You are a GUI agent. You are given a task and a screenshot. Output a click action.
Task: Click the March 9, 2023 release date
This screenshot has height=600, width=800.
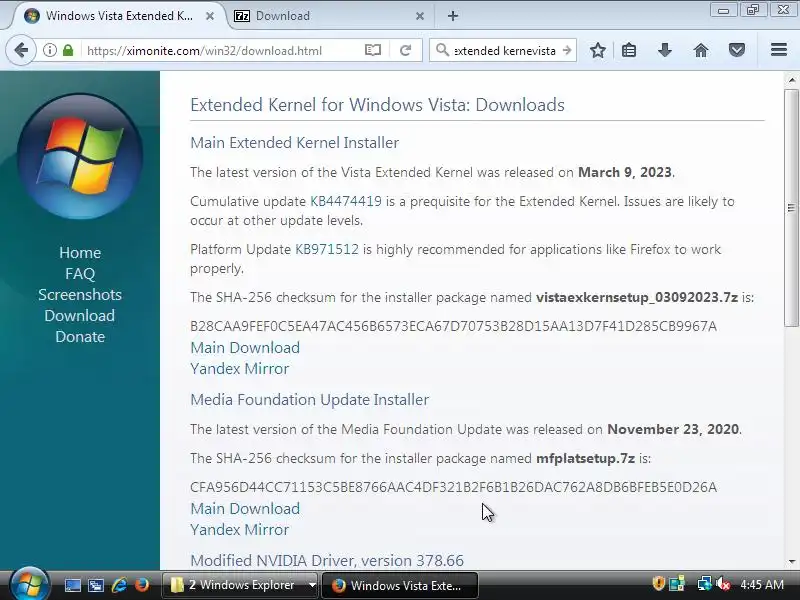[624, 172]
